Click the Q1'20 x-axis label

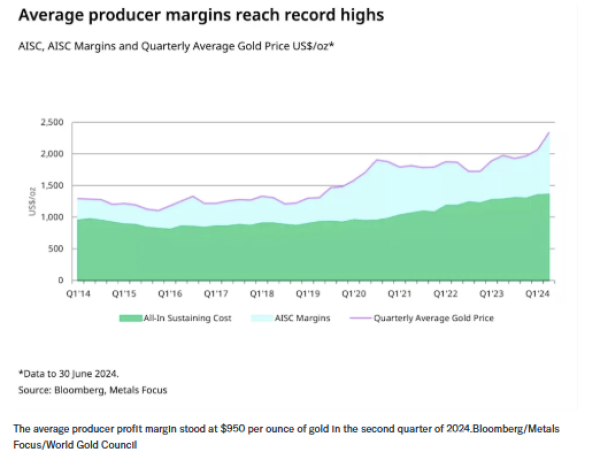(353, 294)
